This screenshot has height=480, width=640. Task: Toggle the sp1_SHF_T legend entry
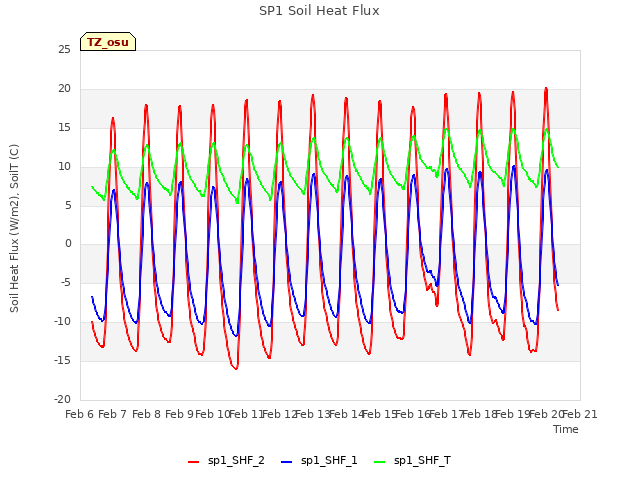click(413, 461)
